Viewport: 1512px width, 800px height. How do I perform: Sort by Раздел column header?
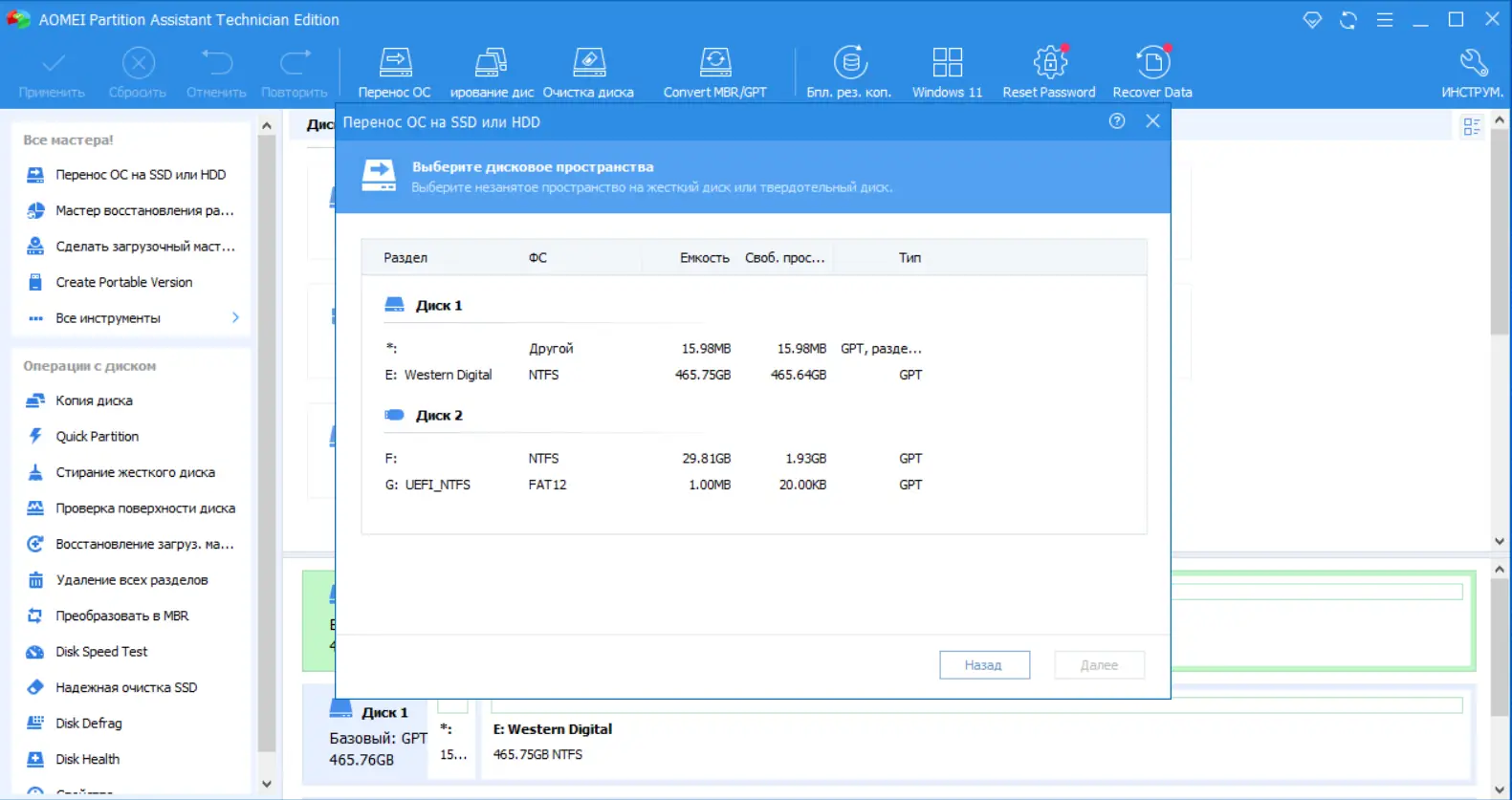click(x=405, y=258)
